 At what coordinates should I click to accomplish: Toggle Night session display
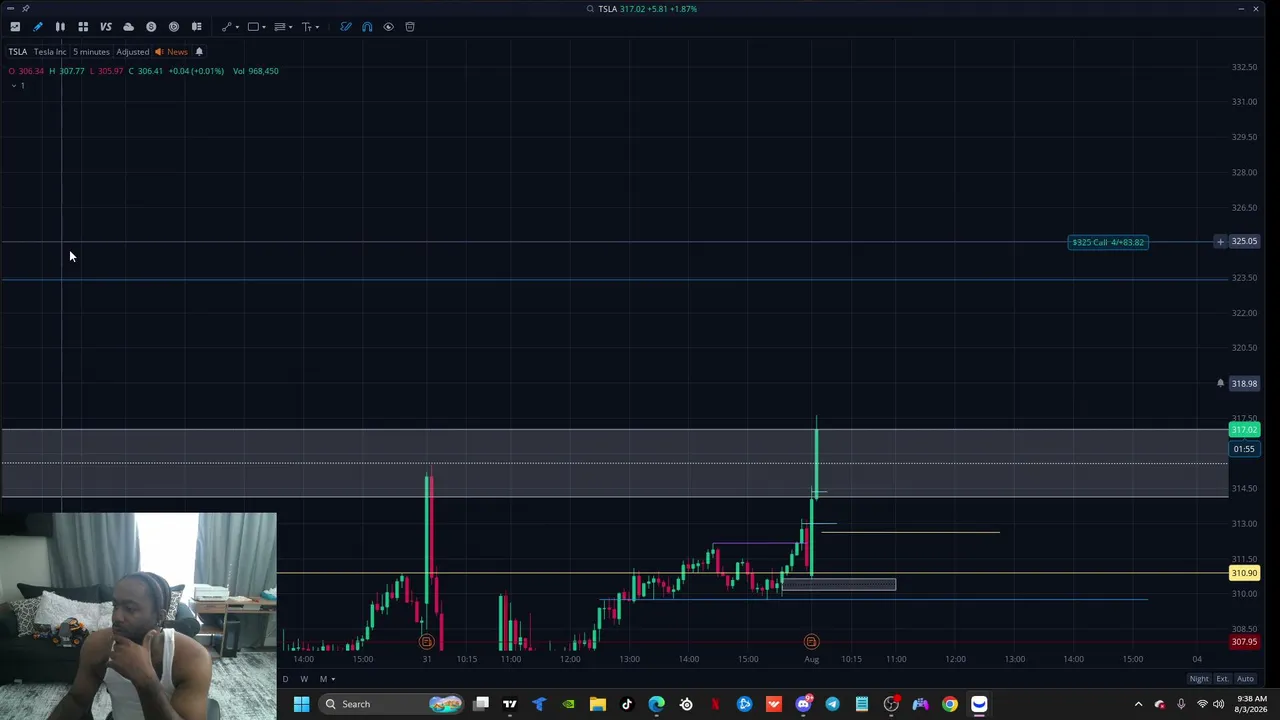coord(1199,679)
